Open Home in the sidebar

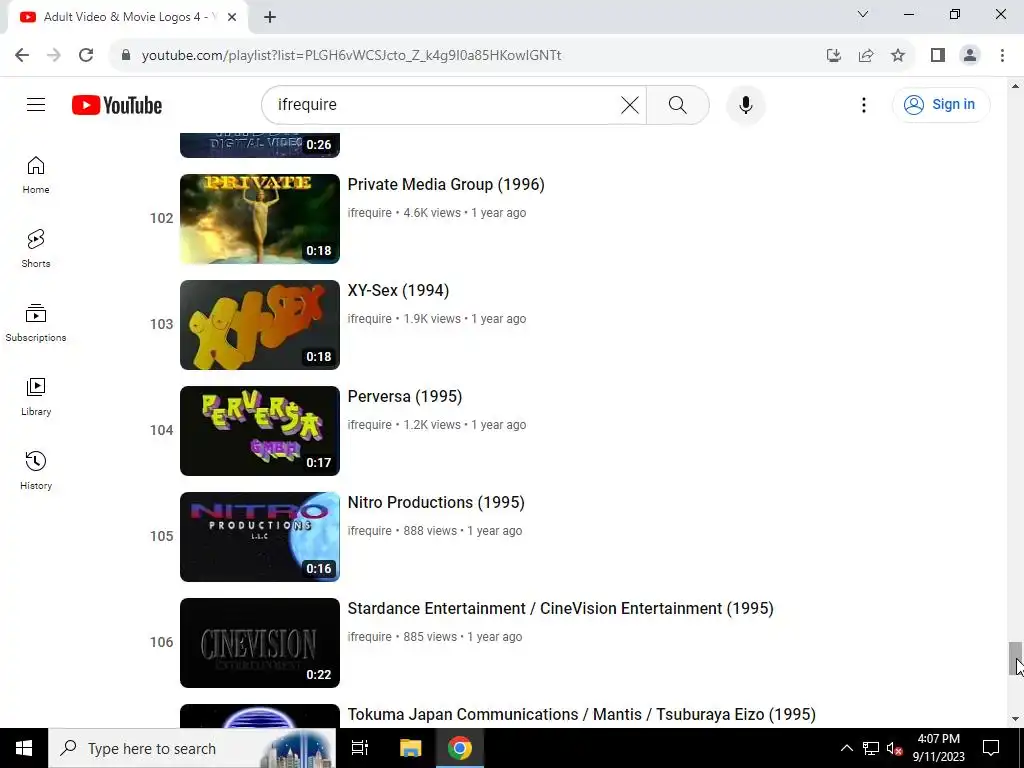(x=36, y=174)
